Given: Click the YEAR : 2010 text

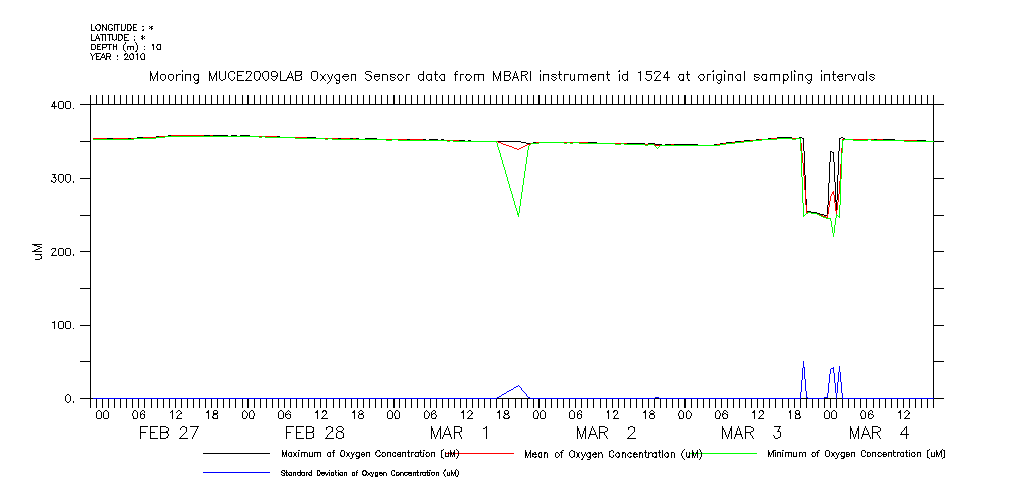Looking at the screenshot, I should coord(118,57).
